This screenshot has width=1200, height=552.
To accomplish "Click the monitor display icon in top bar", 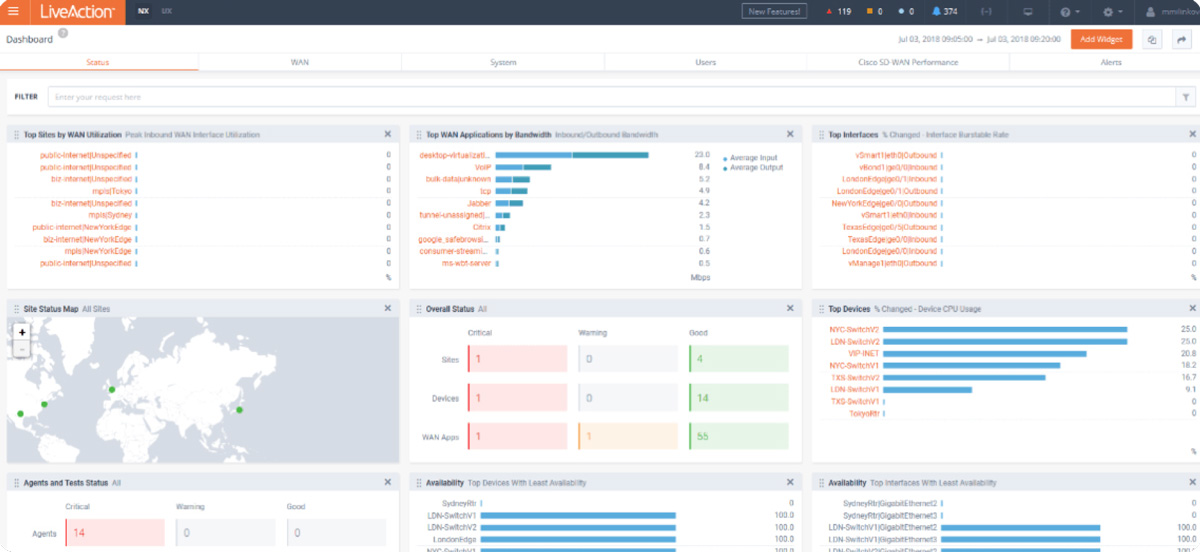I will pyautogui.click(x=1028, y=12).
